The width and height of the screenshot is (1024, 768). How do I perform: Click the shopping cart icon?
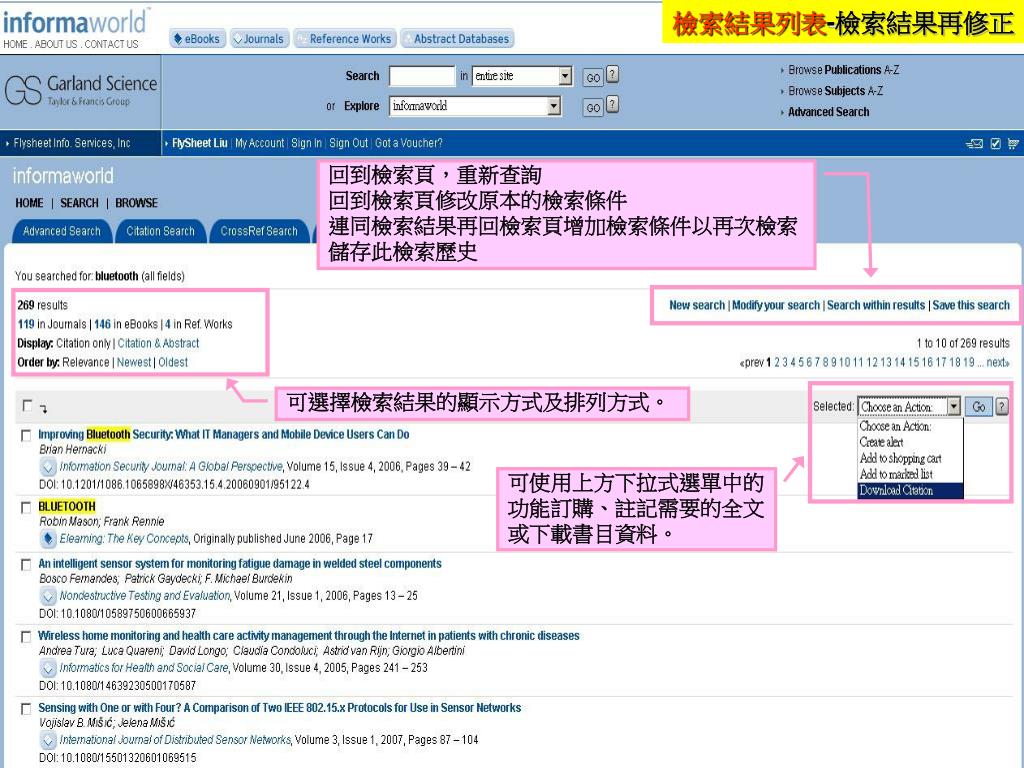point(1013,144)
